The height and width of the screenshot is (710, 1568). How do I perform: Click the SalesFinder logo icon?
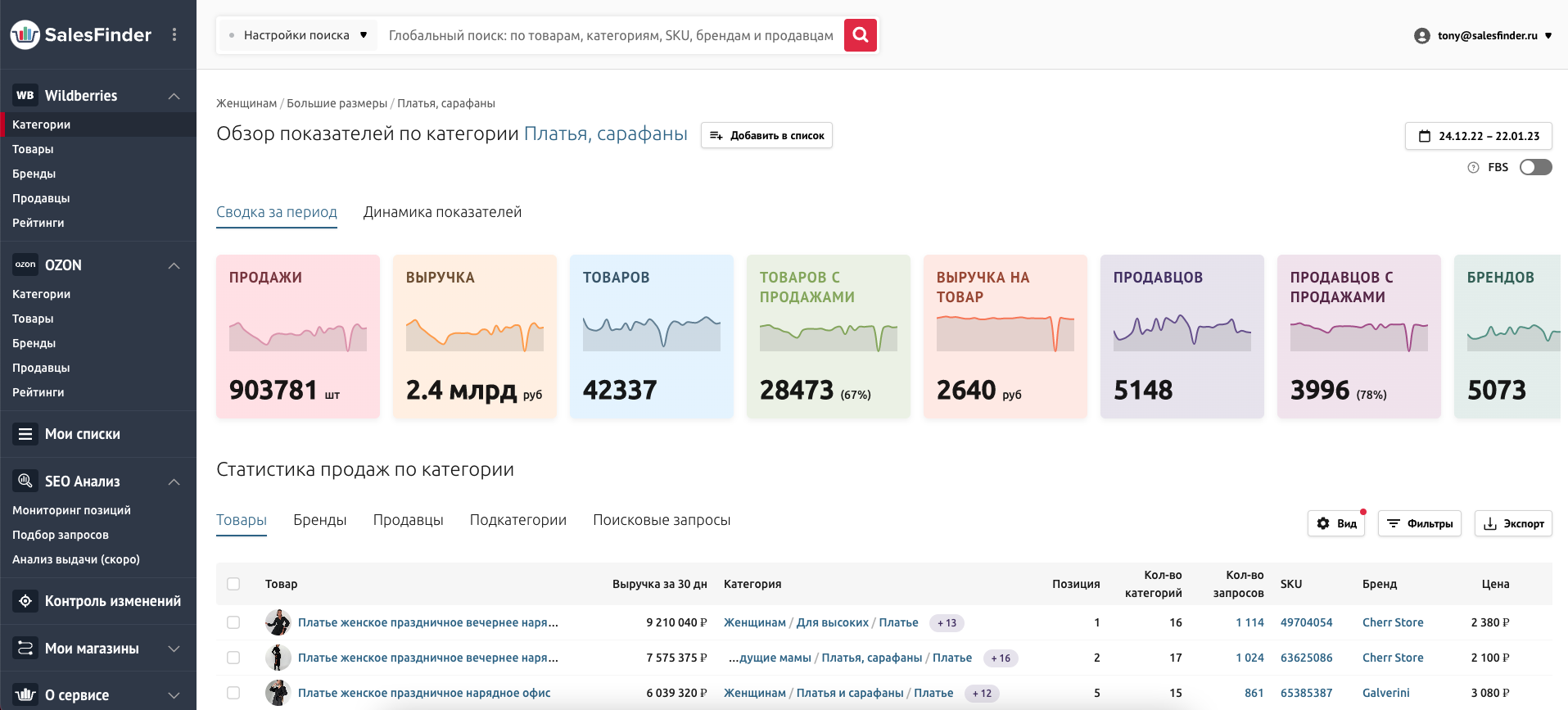point(25,34)
